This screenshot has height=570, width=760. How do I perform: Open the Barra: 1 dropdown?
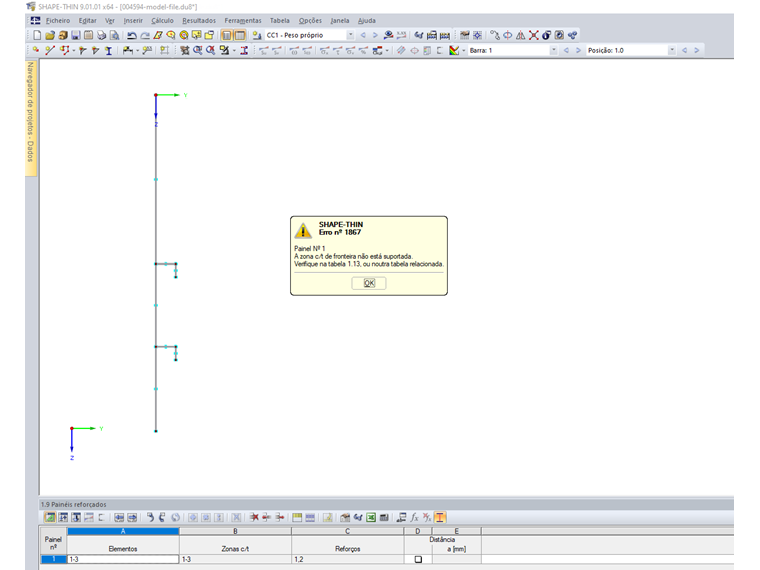(x=554, y=50)
